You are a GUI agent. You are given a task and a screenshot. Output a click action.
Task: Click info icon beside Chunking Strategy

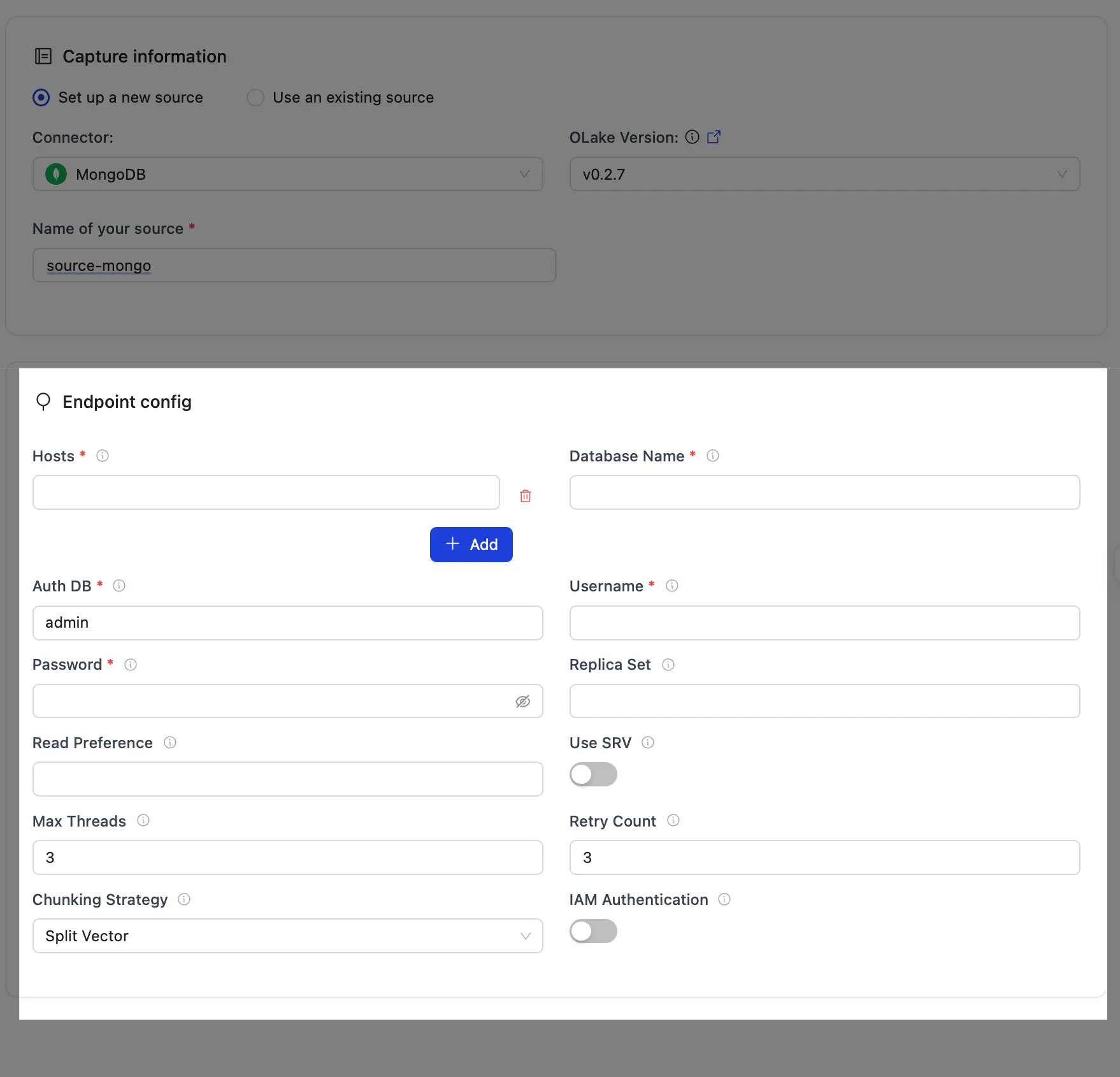point(184,899)
